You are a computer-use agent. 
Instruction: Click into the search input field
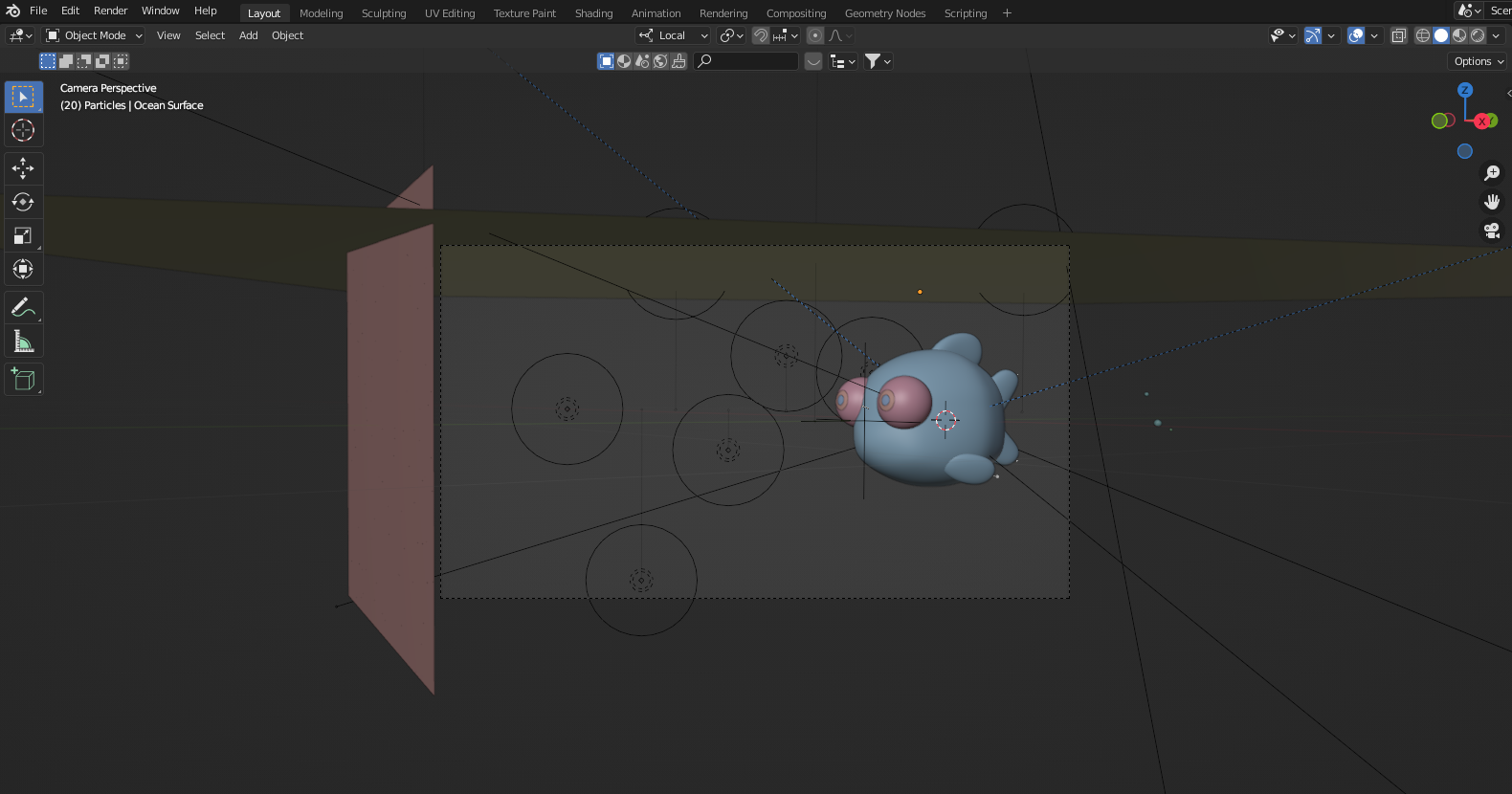point(746,61)
